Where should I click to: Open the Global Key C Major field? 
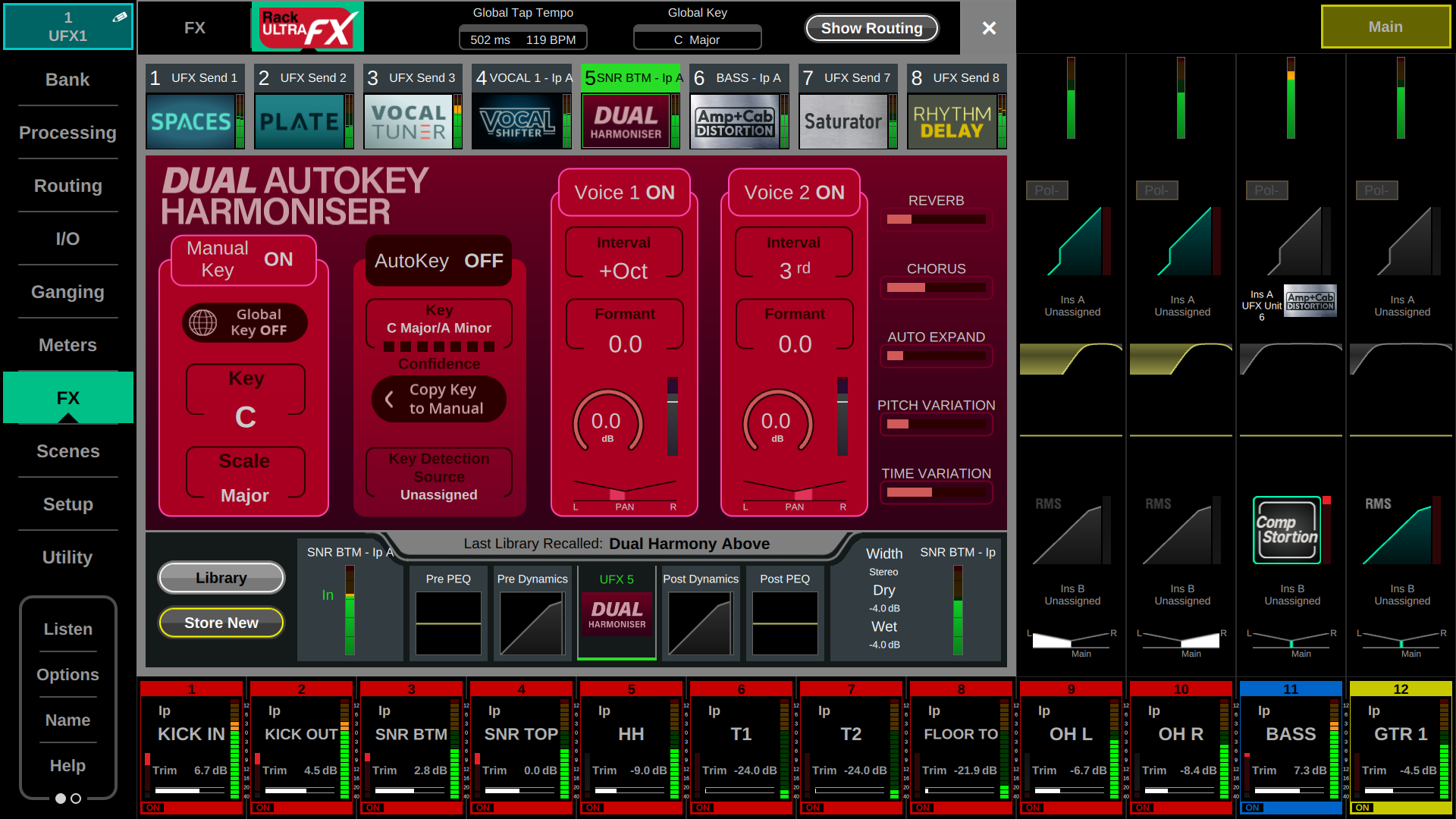[x=697, y=39]
